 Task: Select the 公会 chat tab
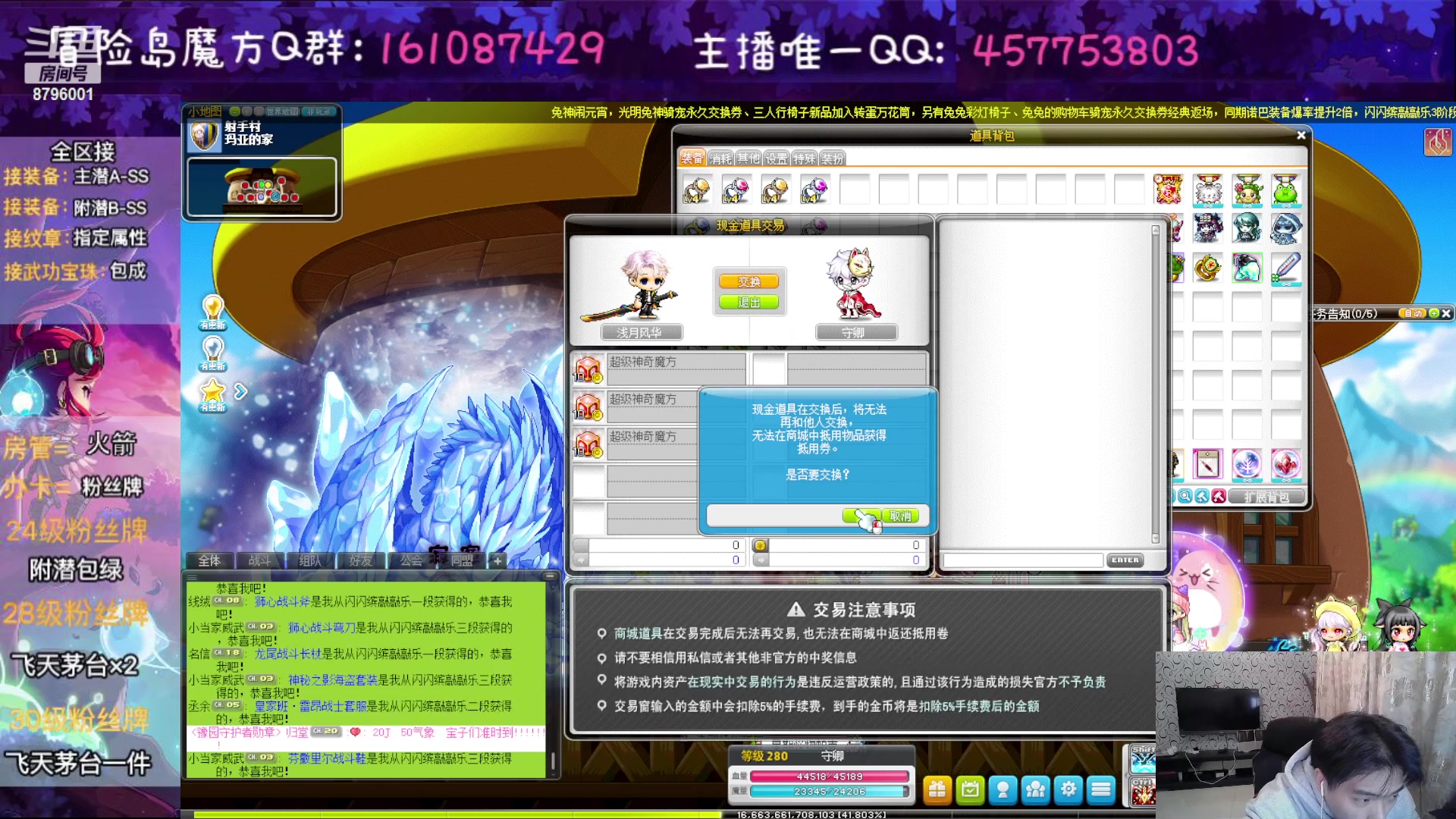411,560
